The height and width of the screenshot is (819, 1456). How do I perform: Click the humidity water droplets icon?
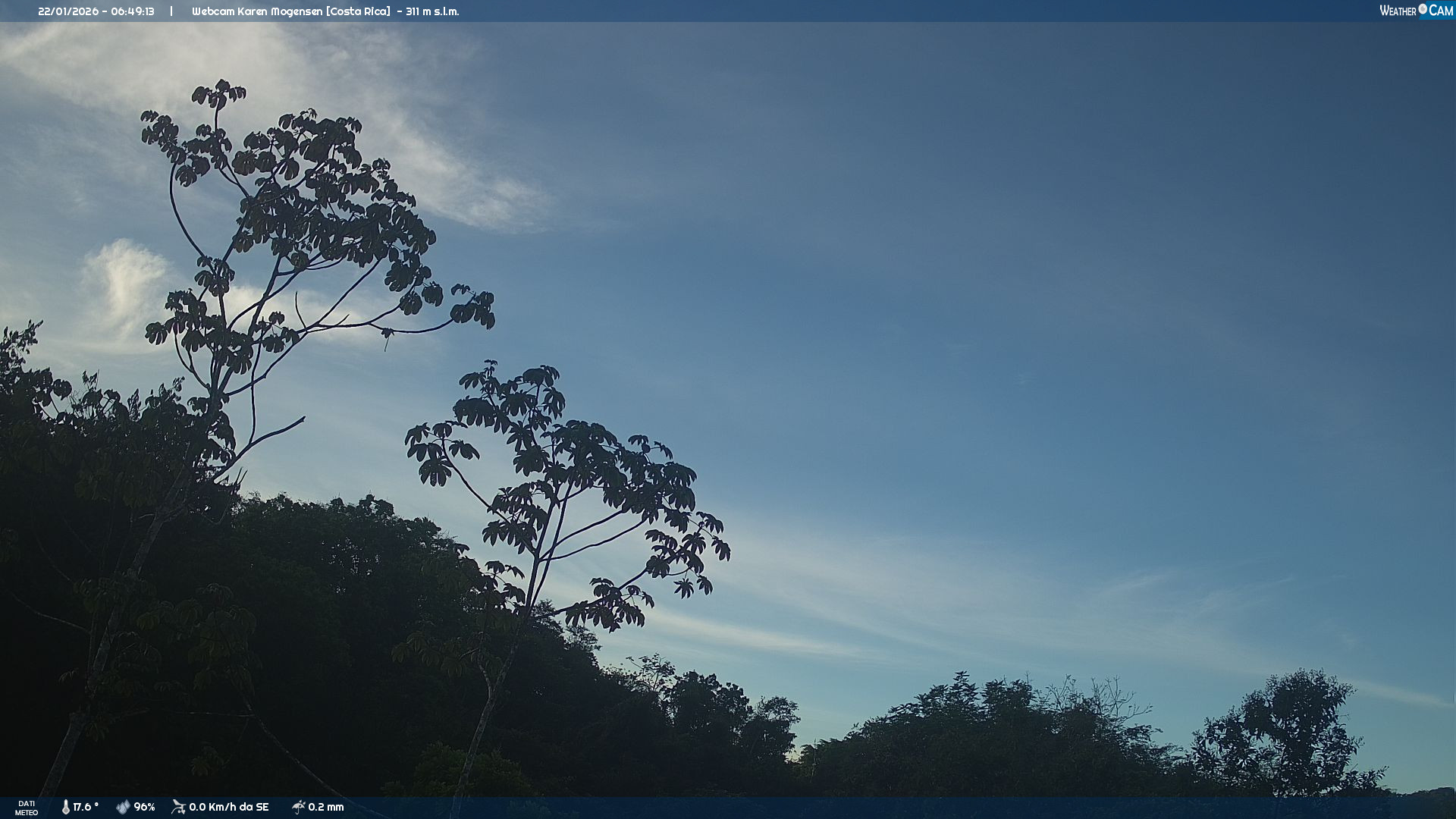point(123,807)
